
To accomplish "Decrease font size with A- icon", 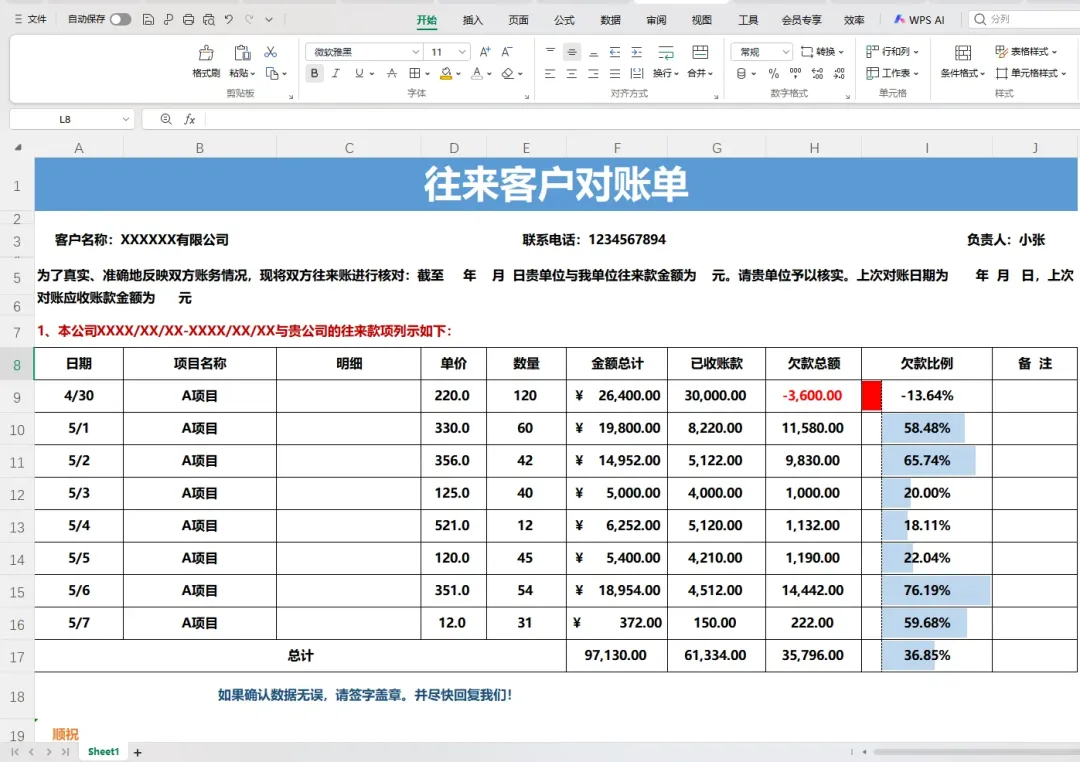I will click(x=507, y=52).
